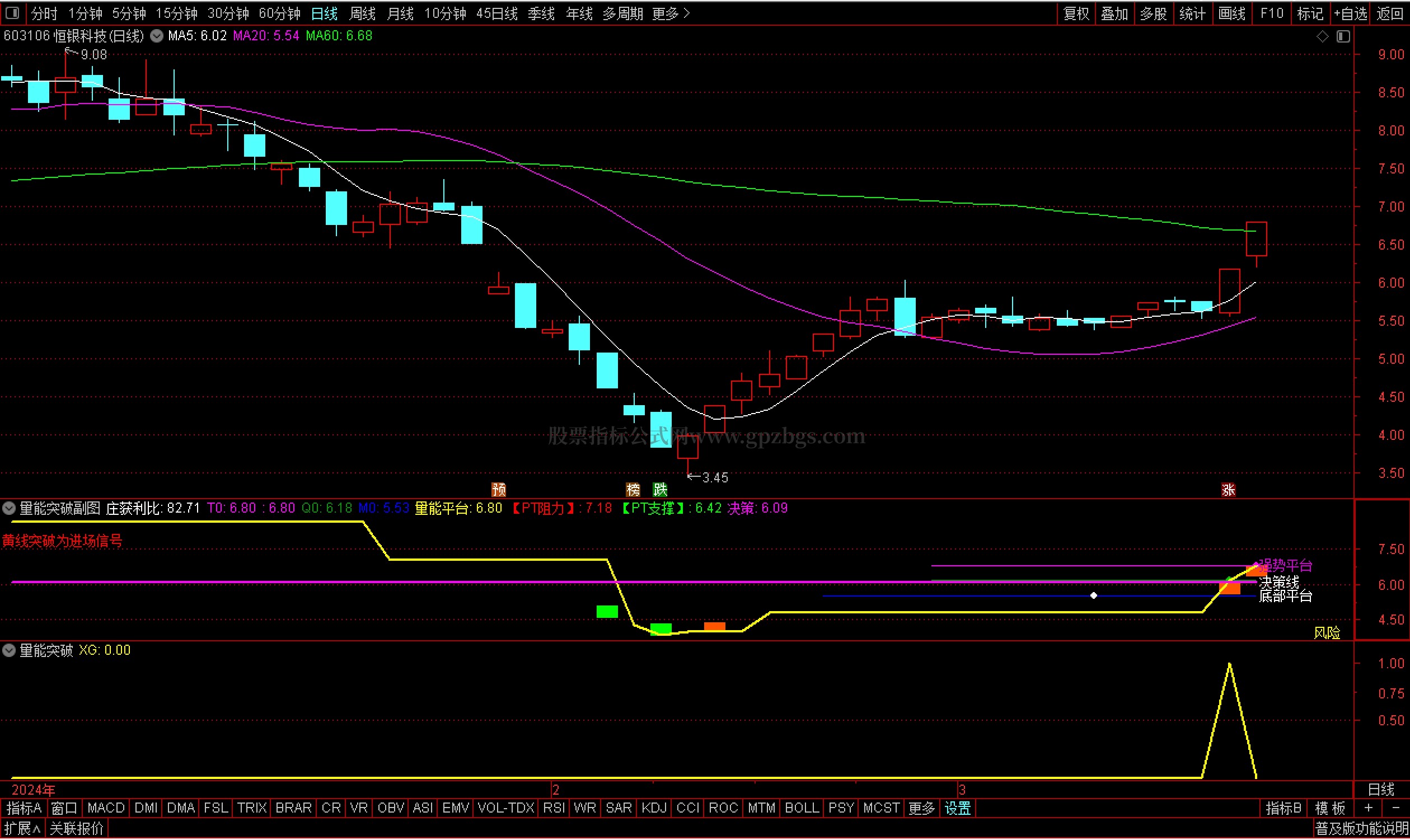1410x840 pixels.
Task: Open the 模板 template menu
Action: coord(1329,809)
